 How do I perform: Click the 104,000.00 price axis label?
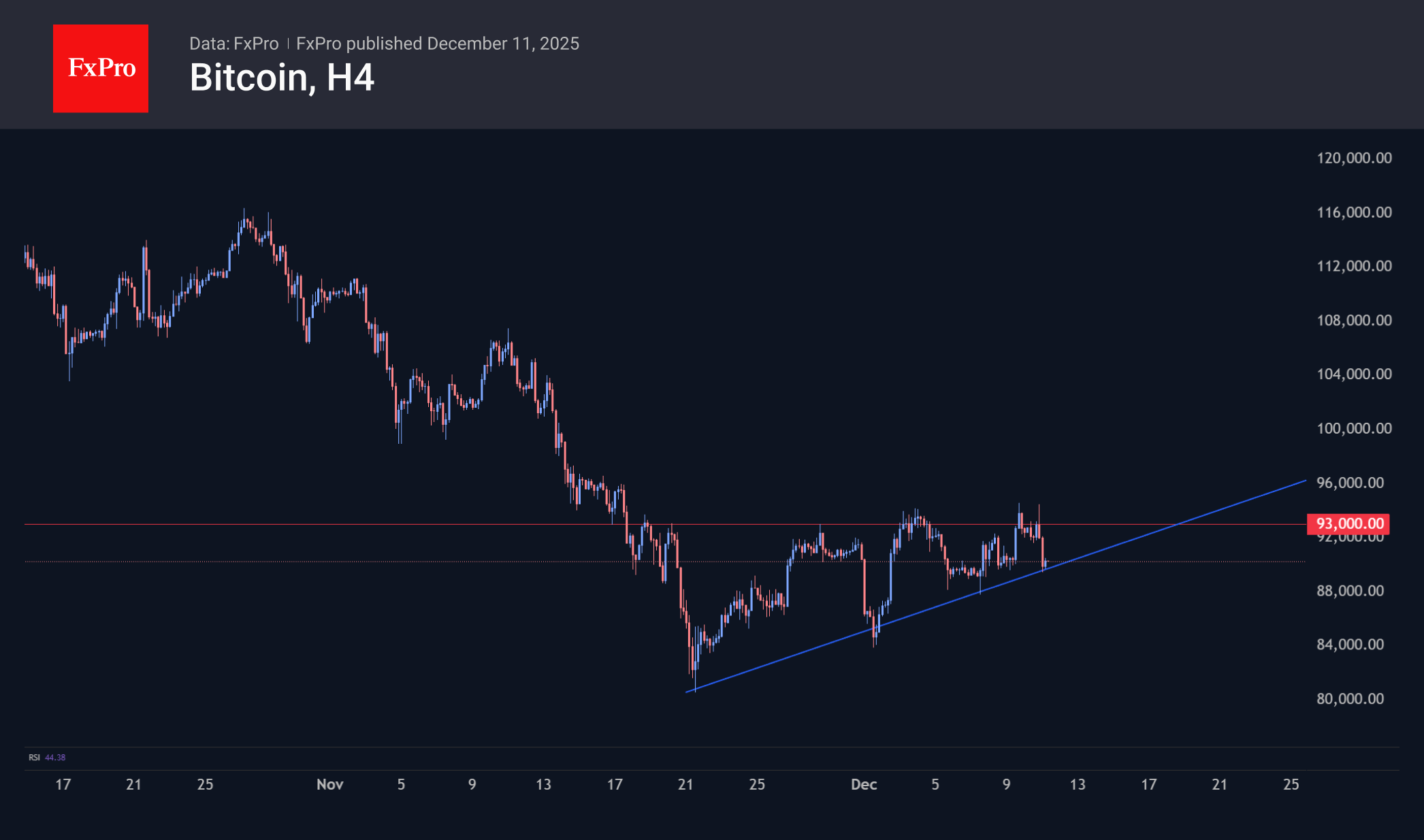(x=1354, y=374)
